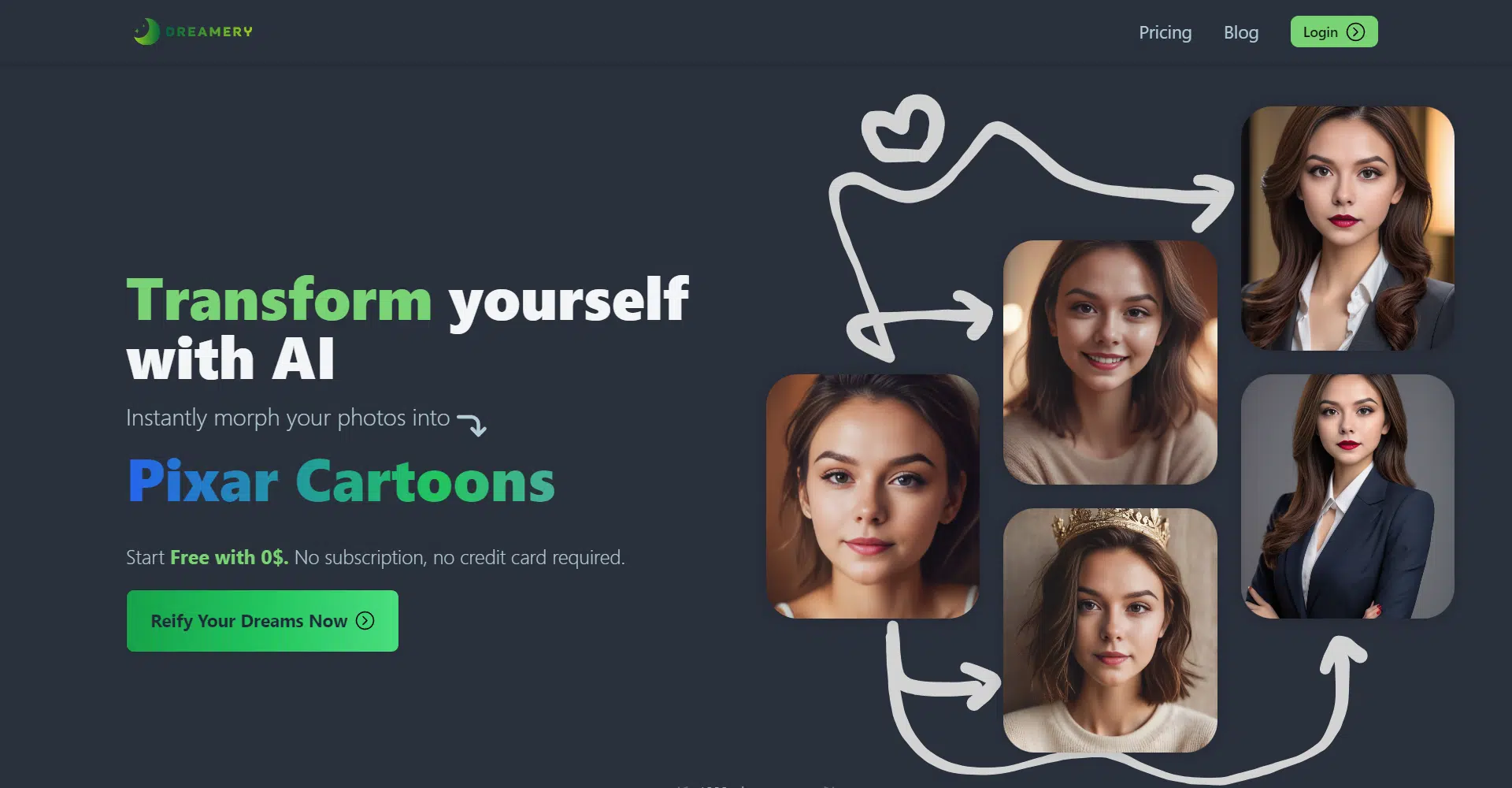This screenshot has width=1512, height=788.
Task: Click the green 'Transform' headline word
Action: coord(280,299)
